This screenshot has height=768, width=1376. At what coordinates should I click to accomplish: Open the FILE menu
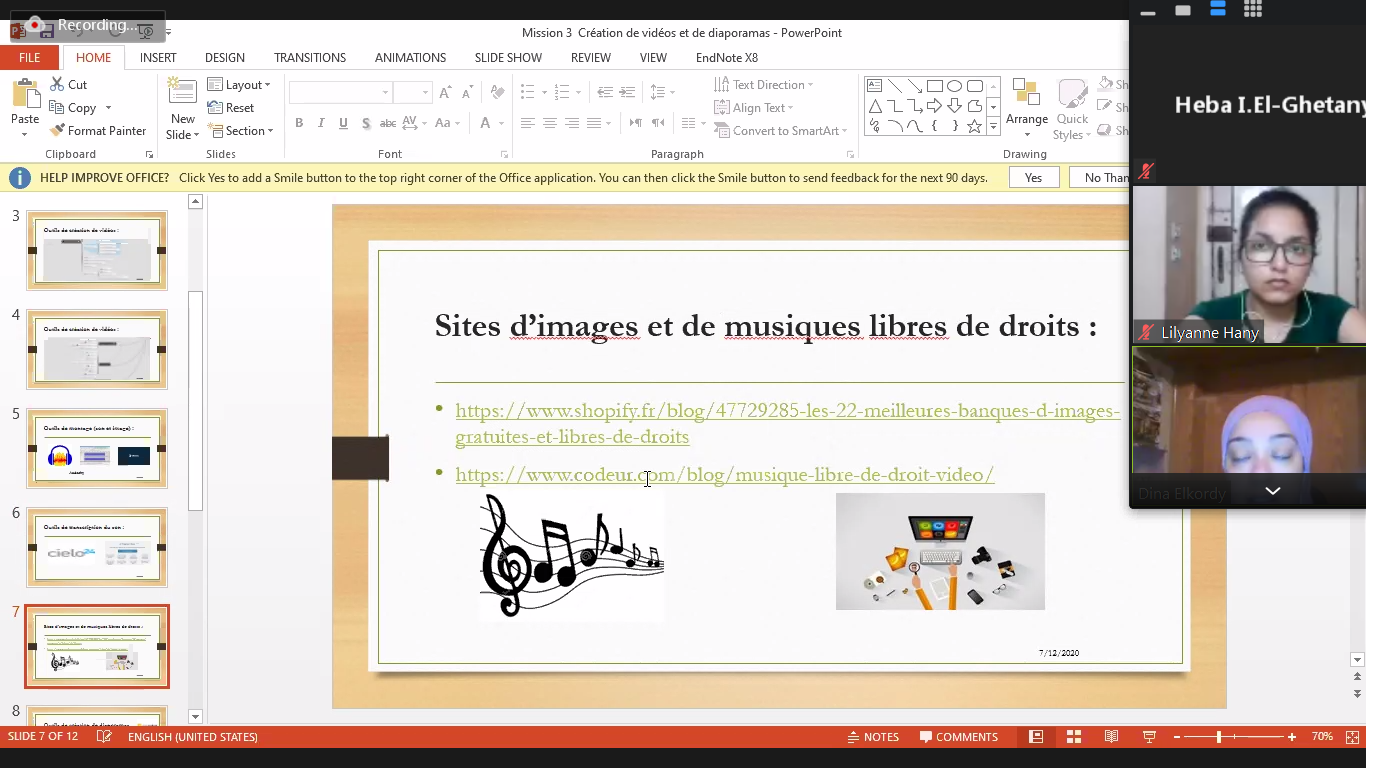point(29,58)
